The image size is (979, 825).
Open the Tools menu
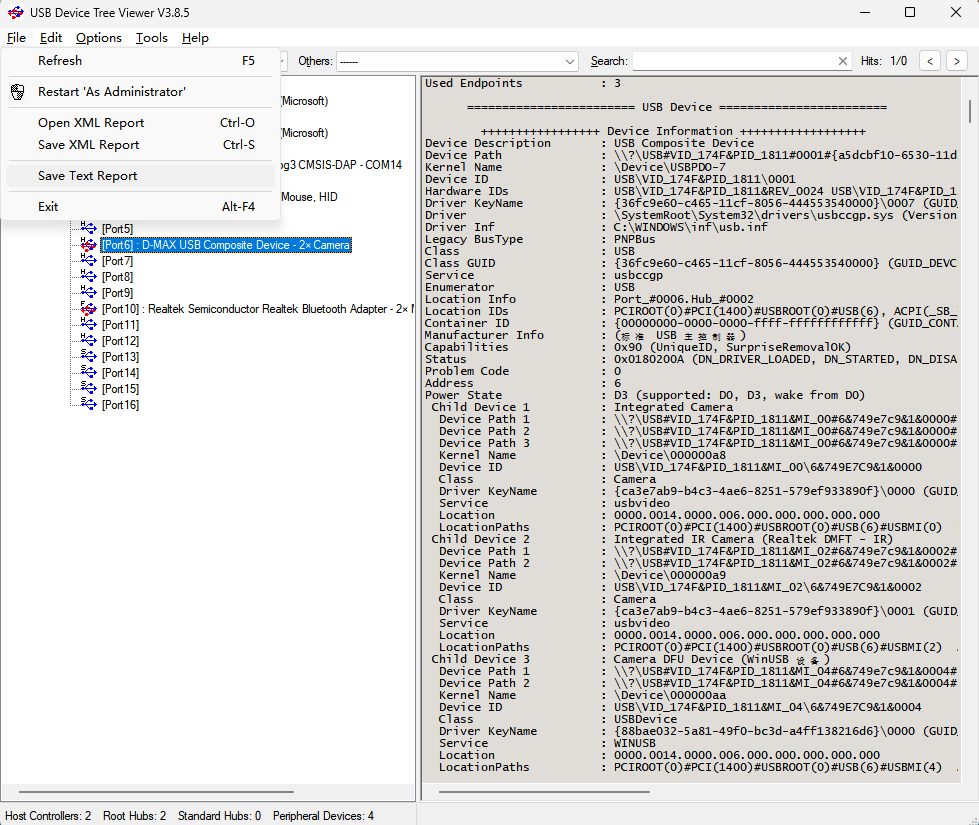[152, 38]
